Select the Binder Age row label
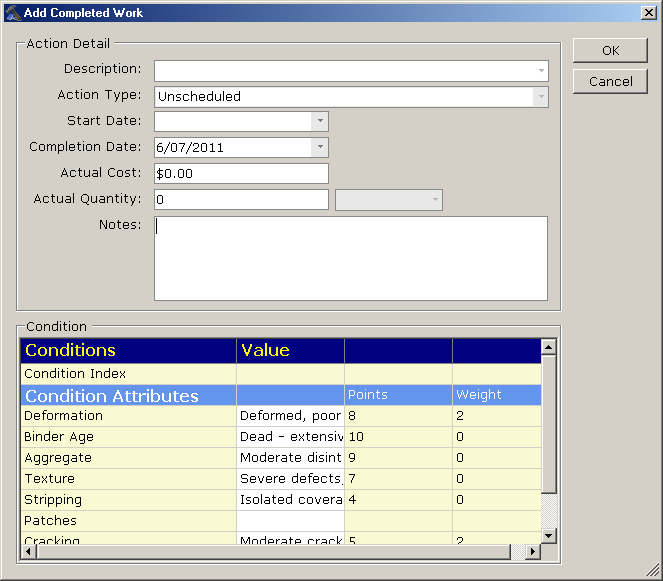This screenshot has height=581, width=663. point(129,437)
